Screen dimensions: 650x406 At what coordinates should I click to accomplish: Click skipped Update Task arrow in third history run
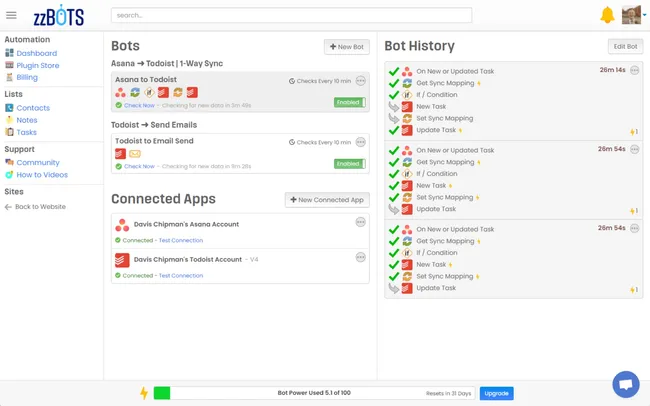[393, 288]
